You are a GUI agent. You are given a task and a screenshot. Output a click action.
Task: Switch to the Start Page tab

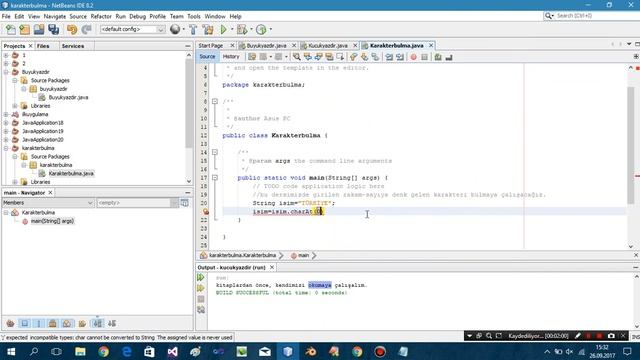[x=211, y=46]
